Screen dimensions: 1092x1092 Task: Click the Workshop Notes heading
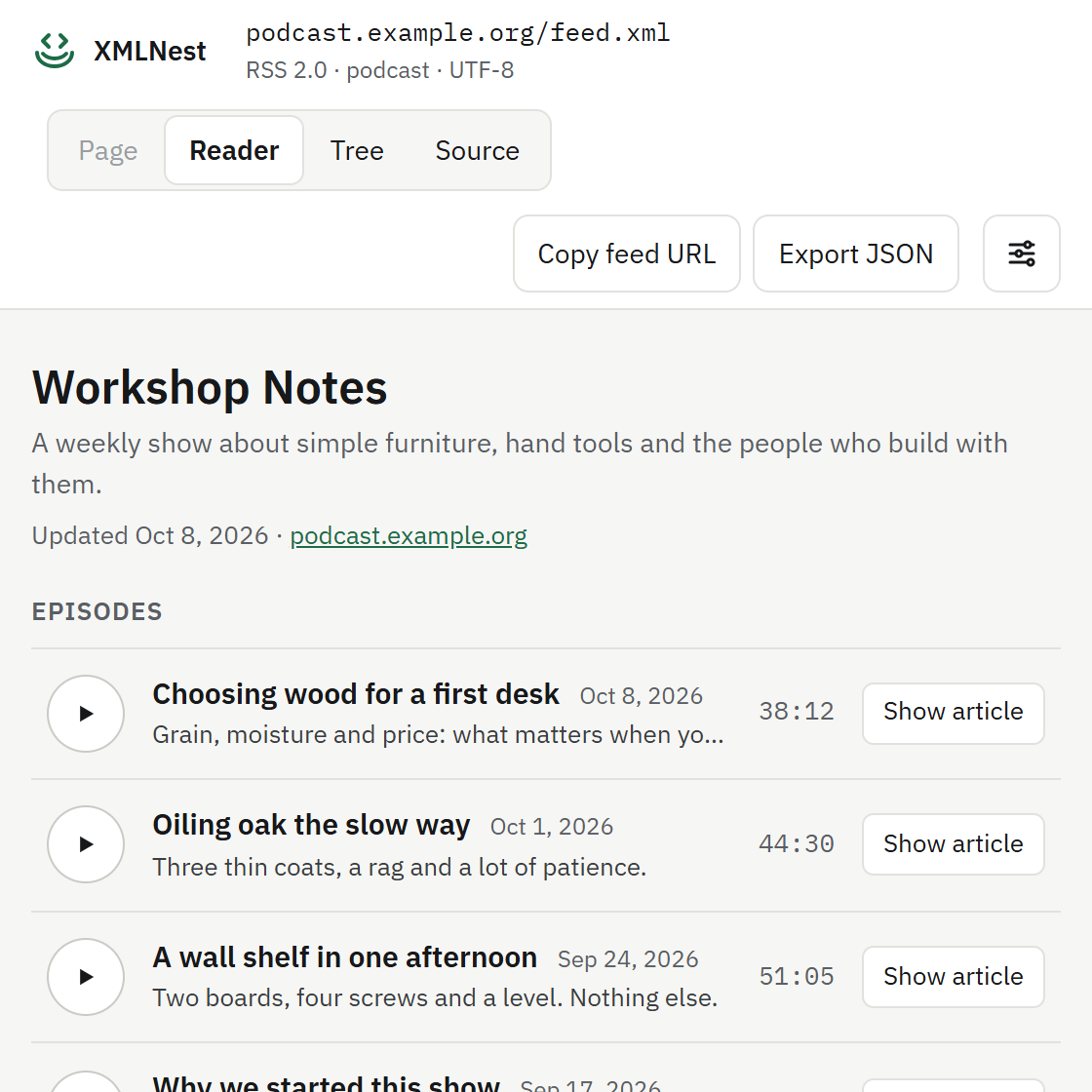210,387
